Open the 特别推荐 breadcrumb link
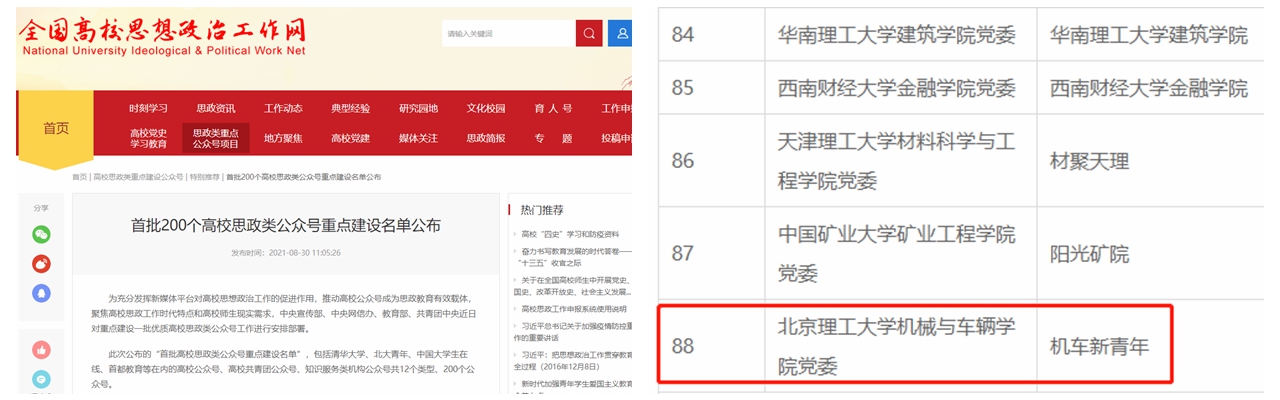The image size is (1280, 400). tap(204, 177)
